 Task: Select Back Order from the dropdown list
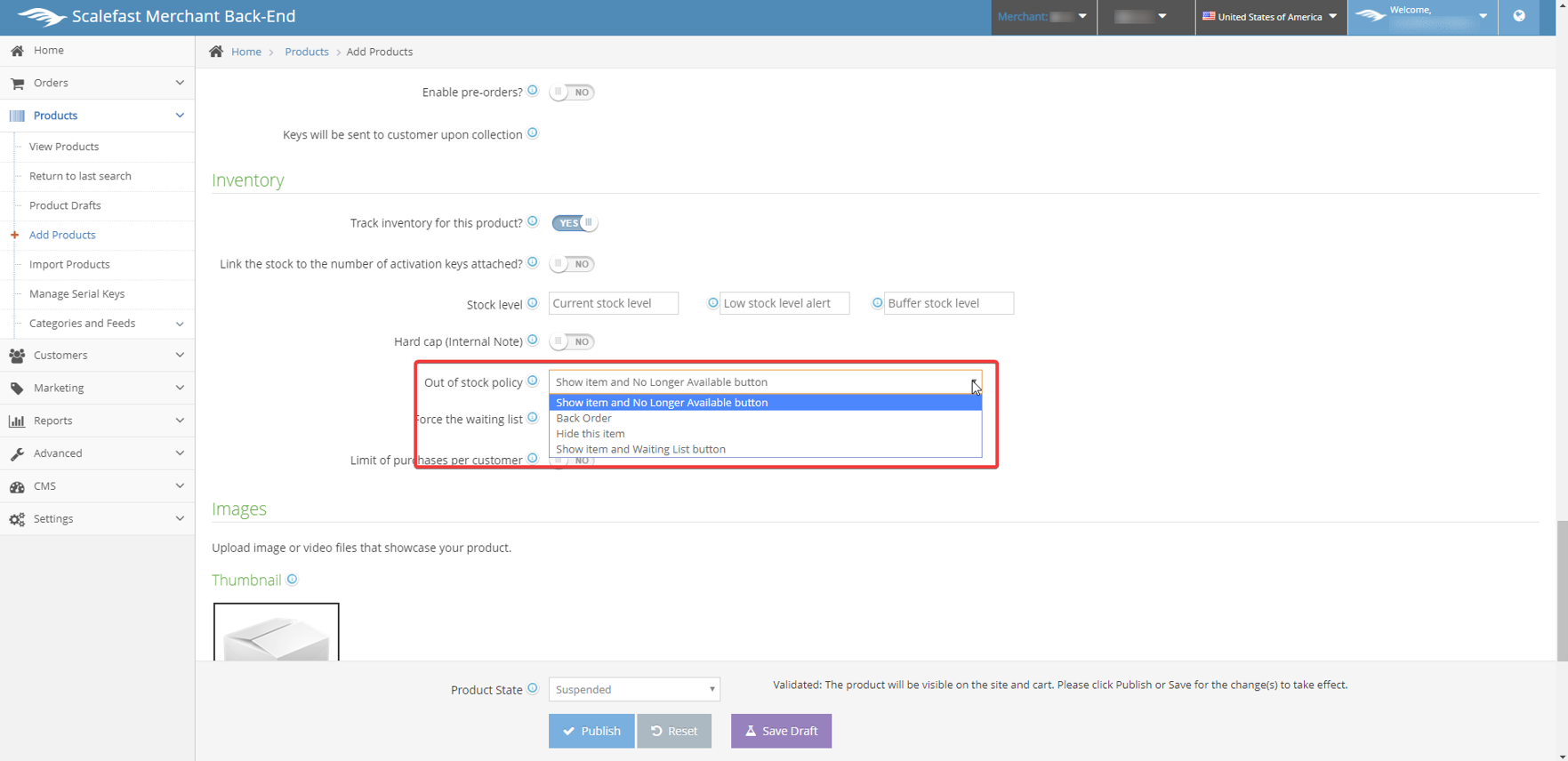pyautogui.click(x=583, y=418)
